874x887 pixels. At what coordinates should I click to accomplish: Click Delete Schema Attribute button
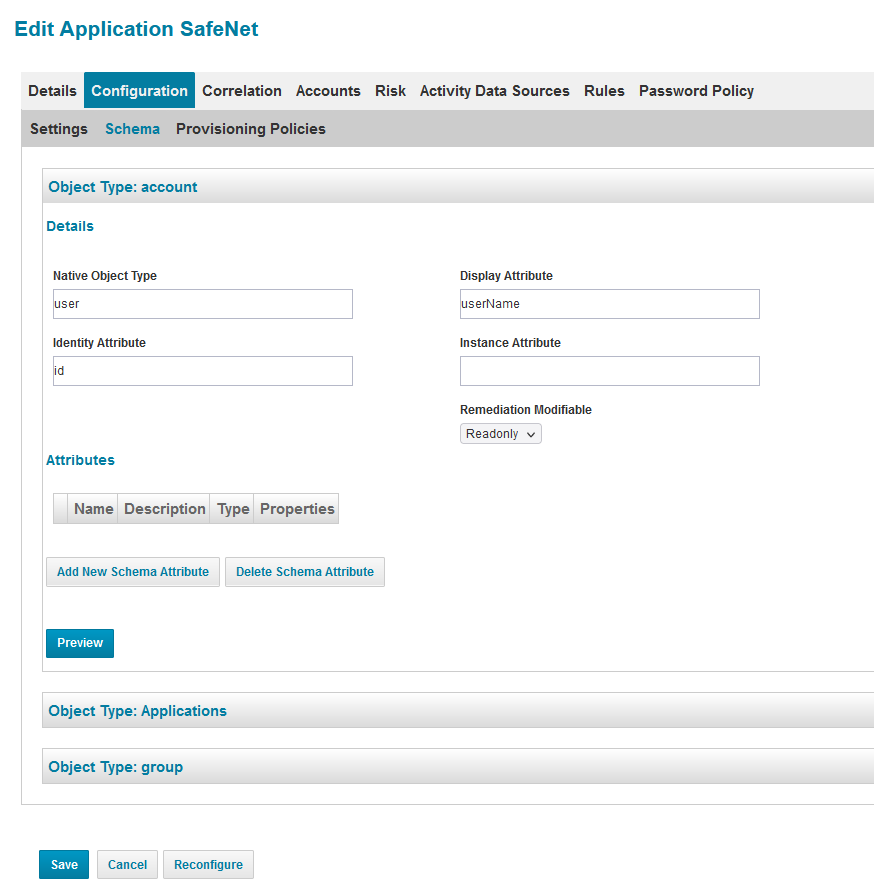coord(305,572)
